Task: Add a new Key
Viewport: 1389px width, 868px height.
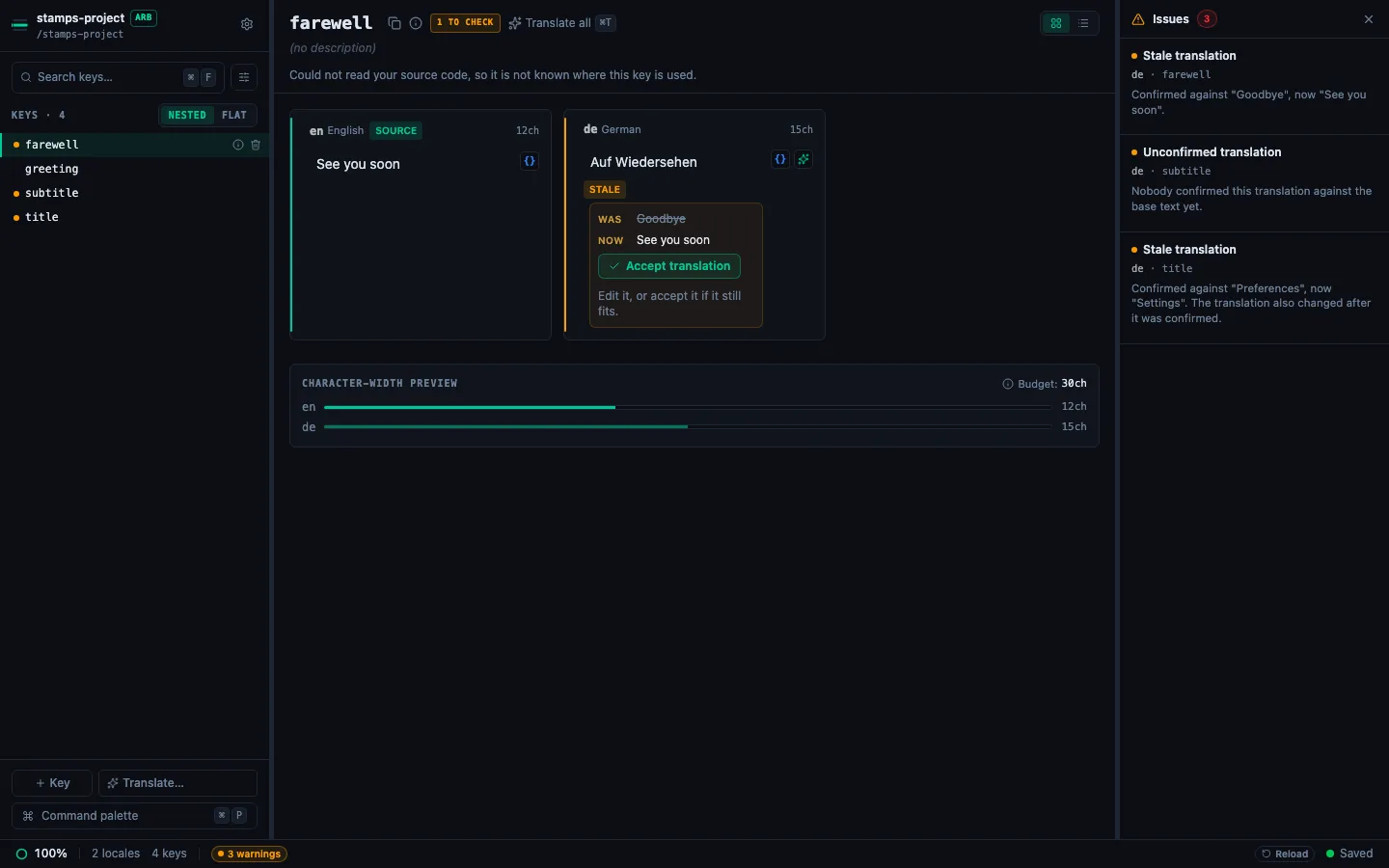Action: (52, 783)
